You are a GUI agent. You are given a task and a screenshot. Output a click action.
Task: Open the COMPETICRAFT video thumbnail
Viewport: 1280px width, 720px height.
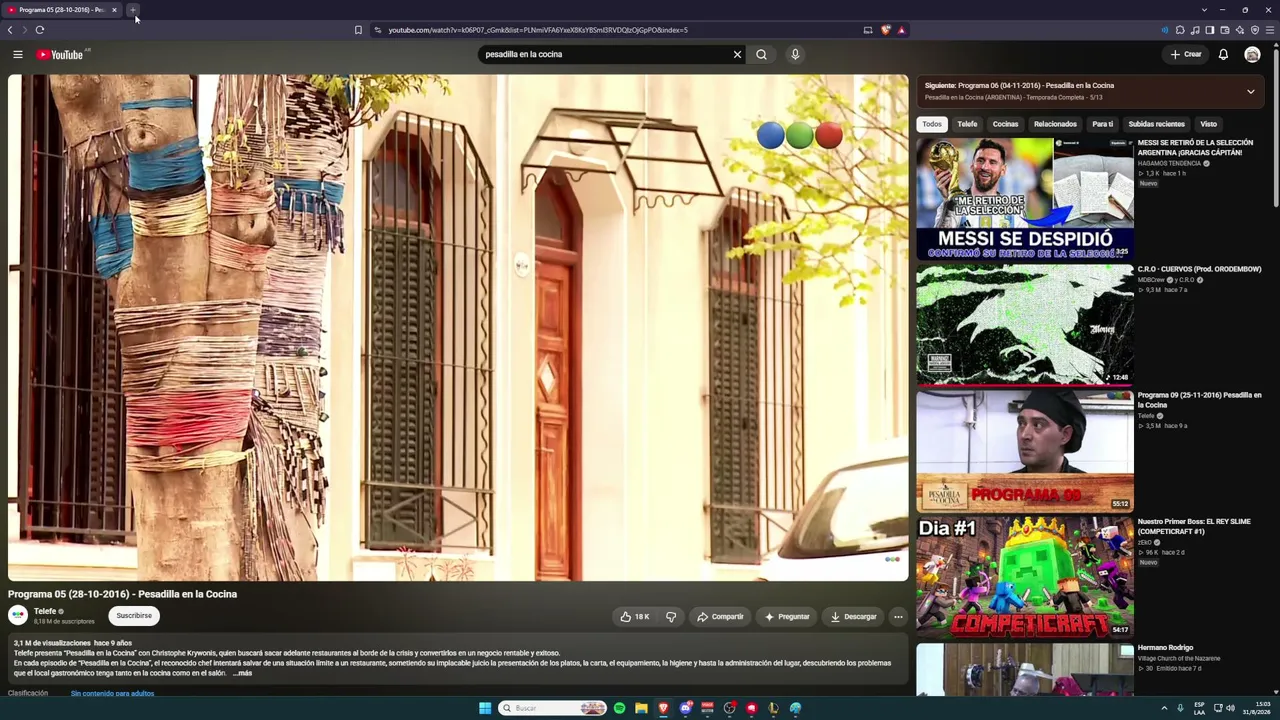pyautogui.click(x=1025, y=577)
